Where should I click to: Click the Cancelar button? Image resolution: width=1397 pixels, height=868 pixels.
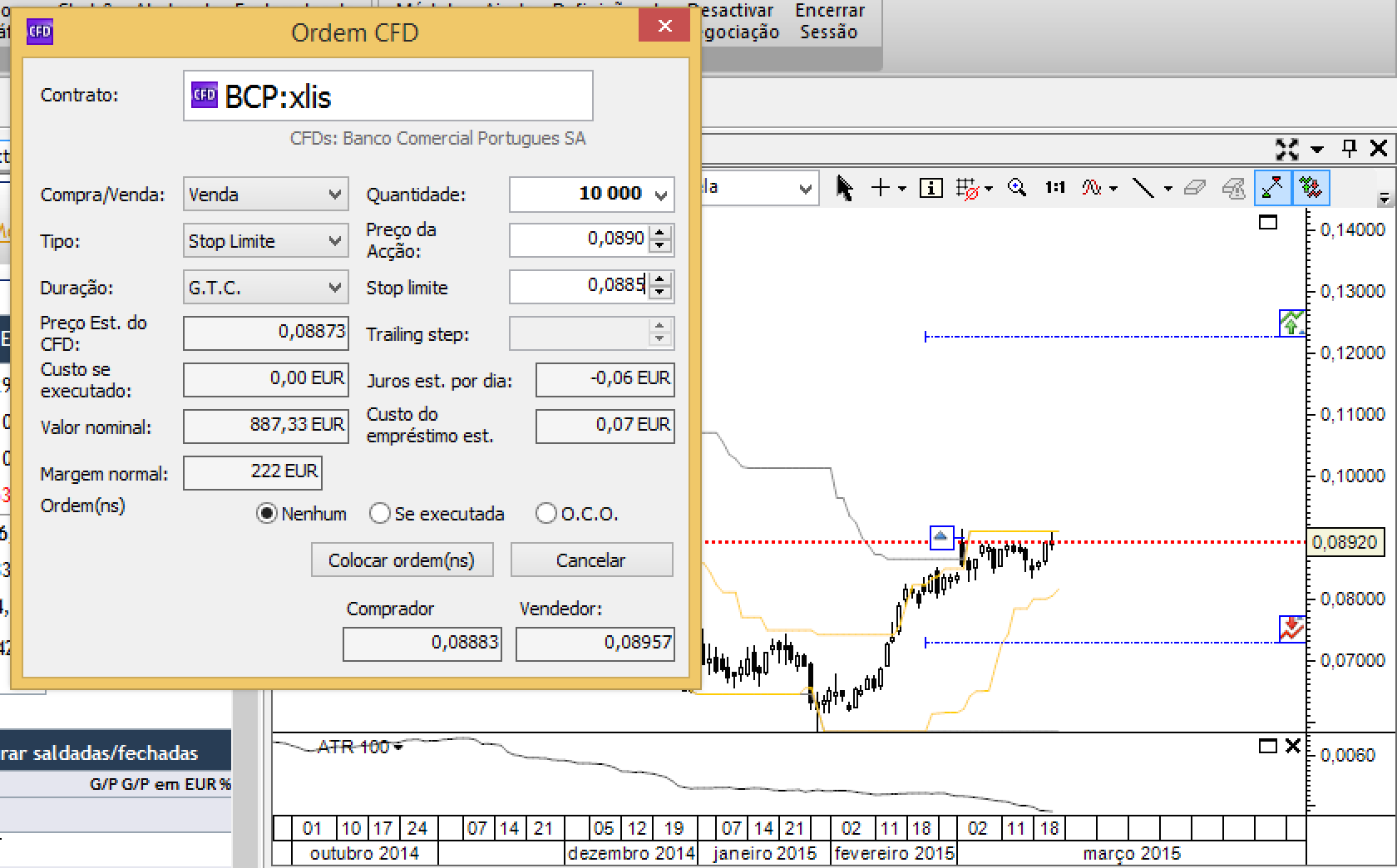[591, 560]
